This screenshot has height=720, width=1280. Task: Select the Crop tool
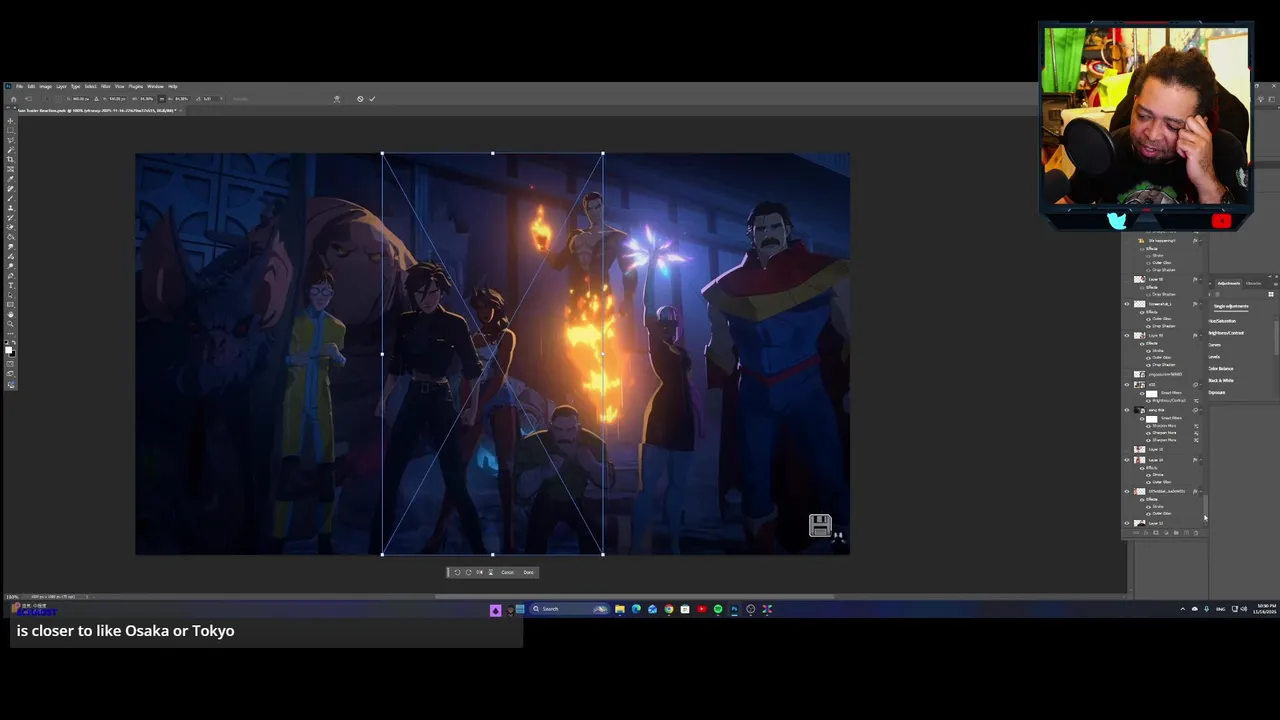pos(10,159)
